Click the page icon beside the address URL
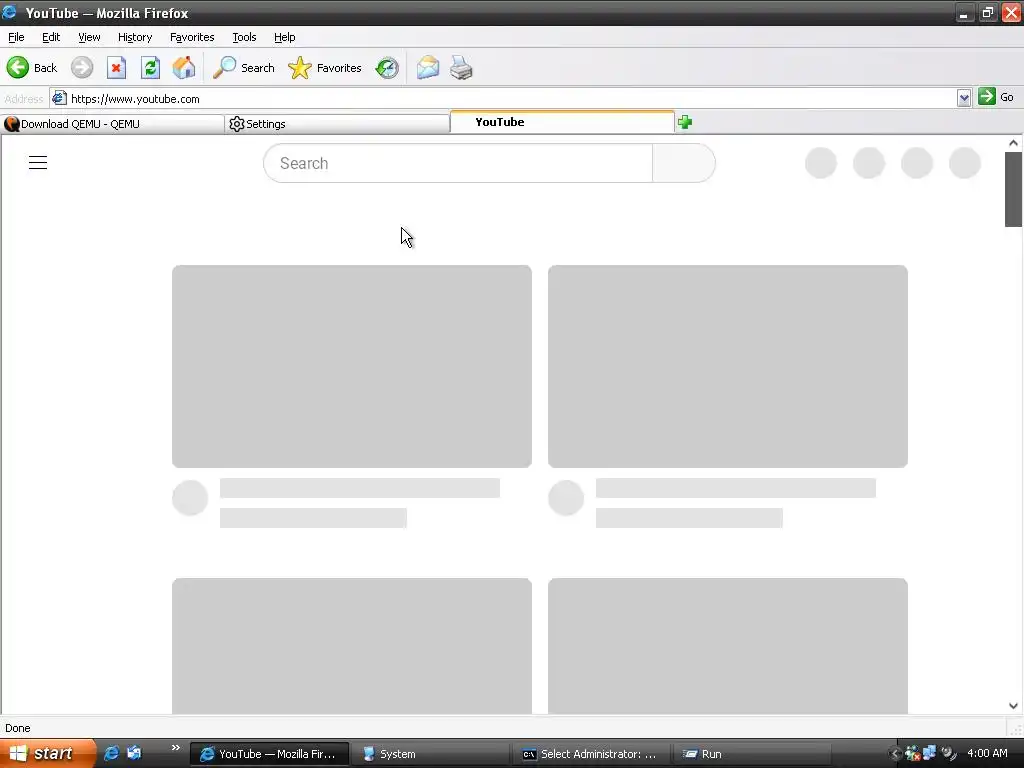 point(59,98)
